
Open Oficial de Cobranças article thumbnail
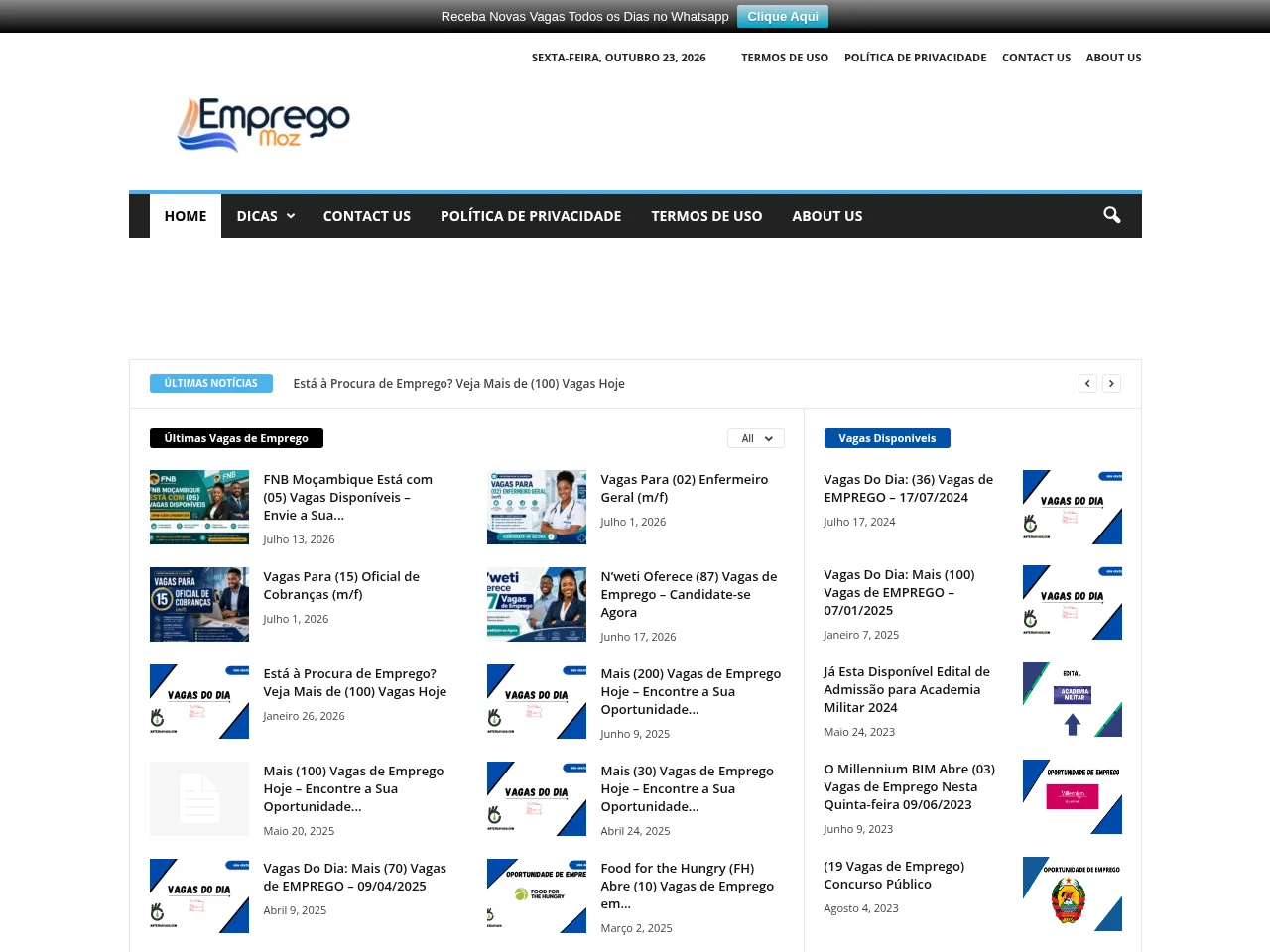pos(199,604)
